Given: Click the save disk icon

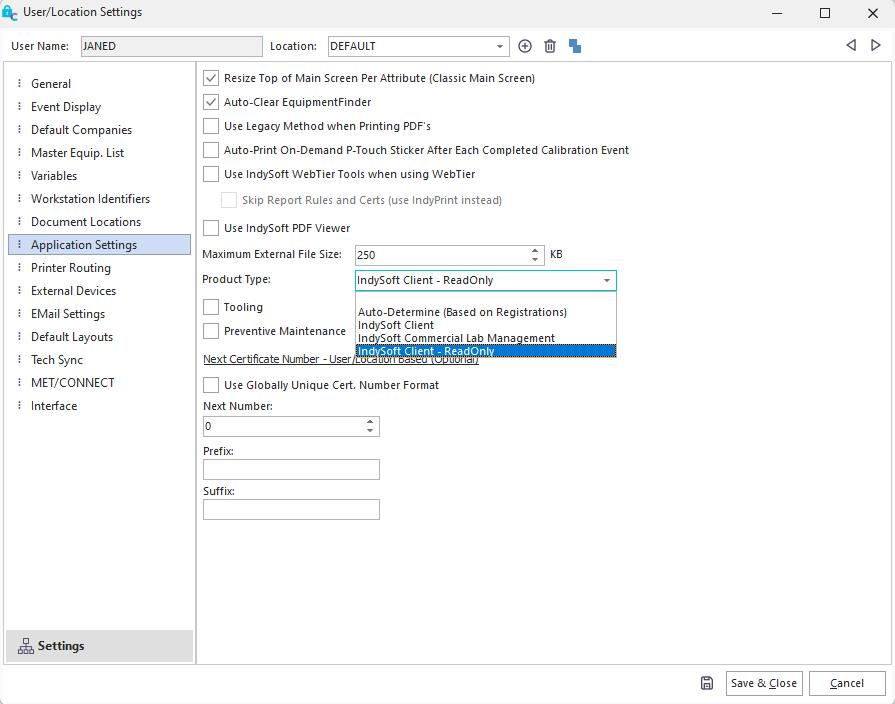Looking at the screenshot, I should pyautogui.click(x=707, y=683).
